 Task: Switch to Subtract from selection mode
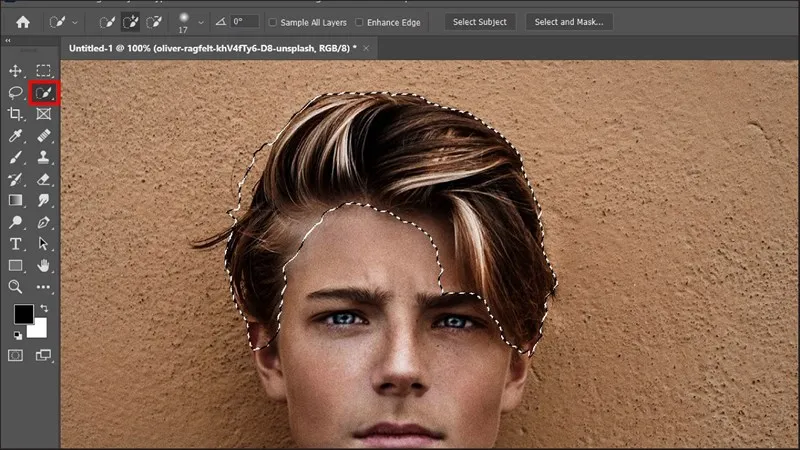[154, 21]
